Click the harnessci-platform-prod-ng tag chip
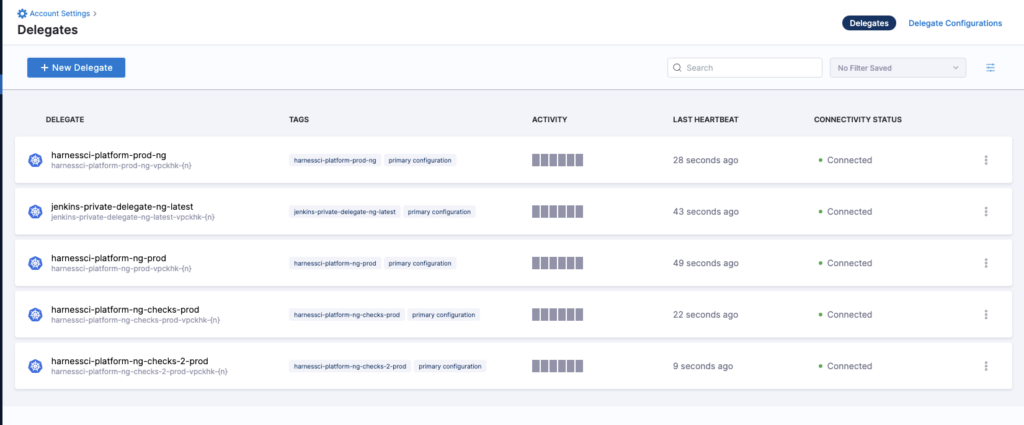The width and height of the screenshot is (1024, 425). (335, 160)
